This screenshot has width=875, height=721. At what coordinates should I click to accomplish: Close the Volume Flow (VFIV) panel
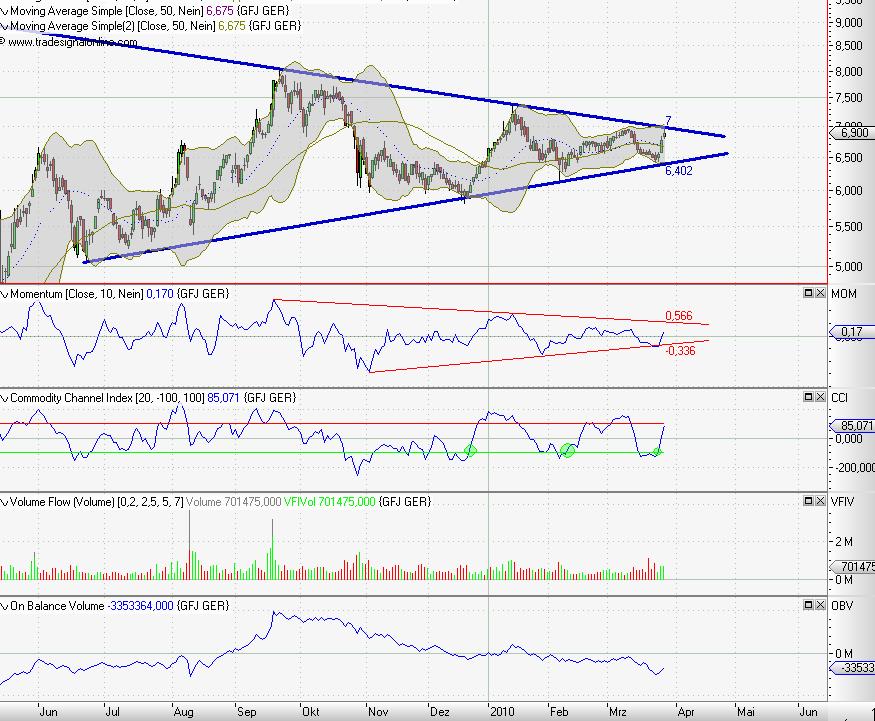pyautogui.click(x=819, y=501)
